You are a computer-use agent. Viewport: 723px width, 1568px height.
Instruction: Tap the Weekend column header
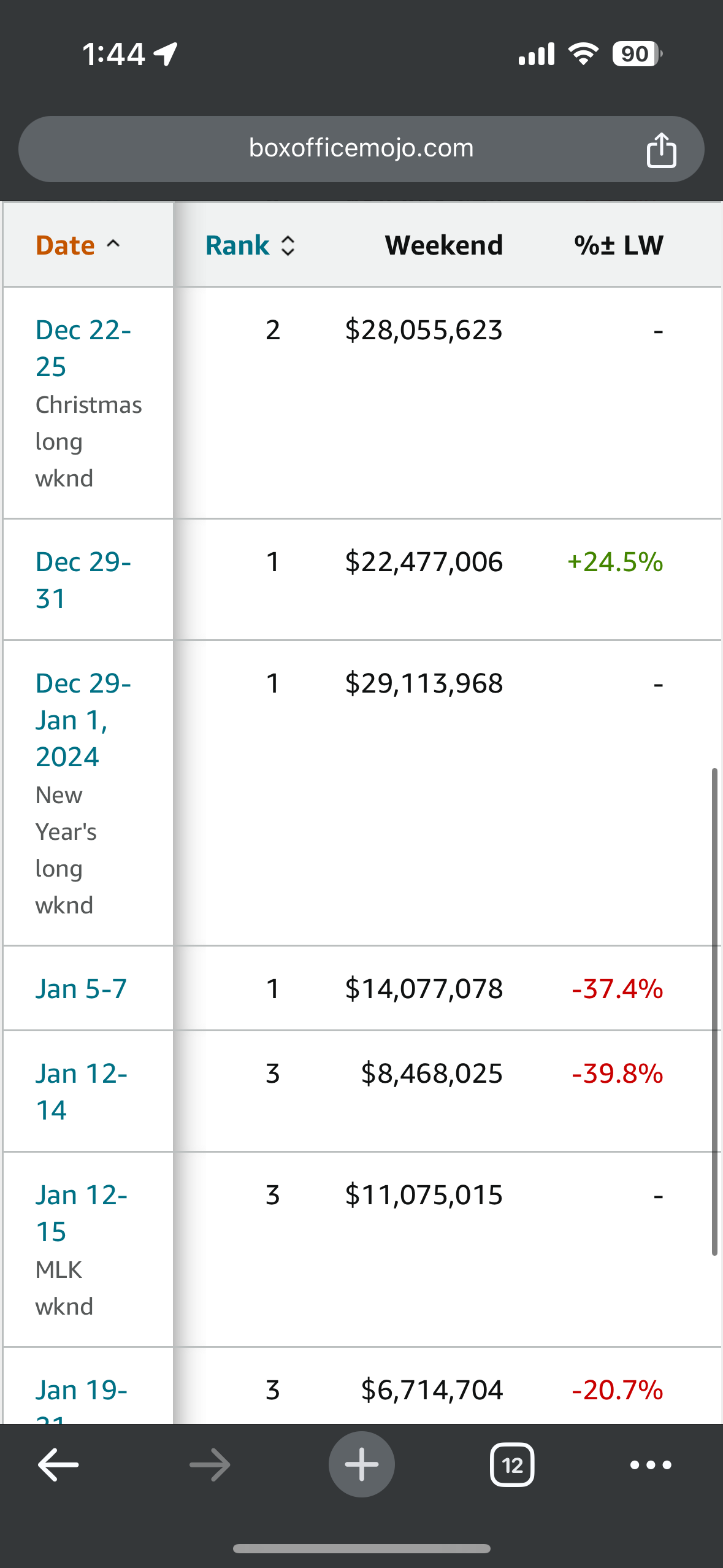[x=443, y=245]
